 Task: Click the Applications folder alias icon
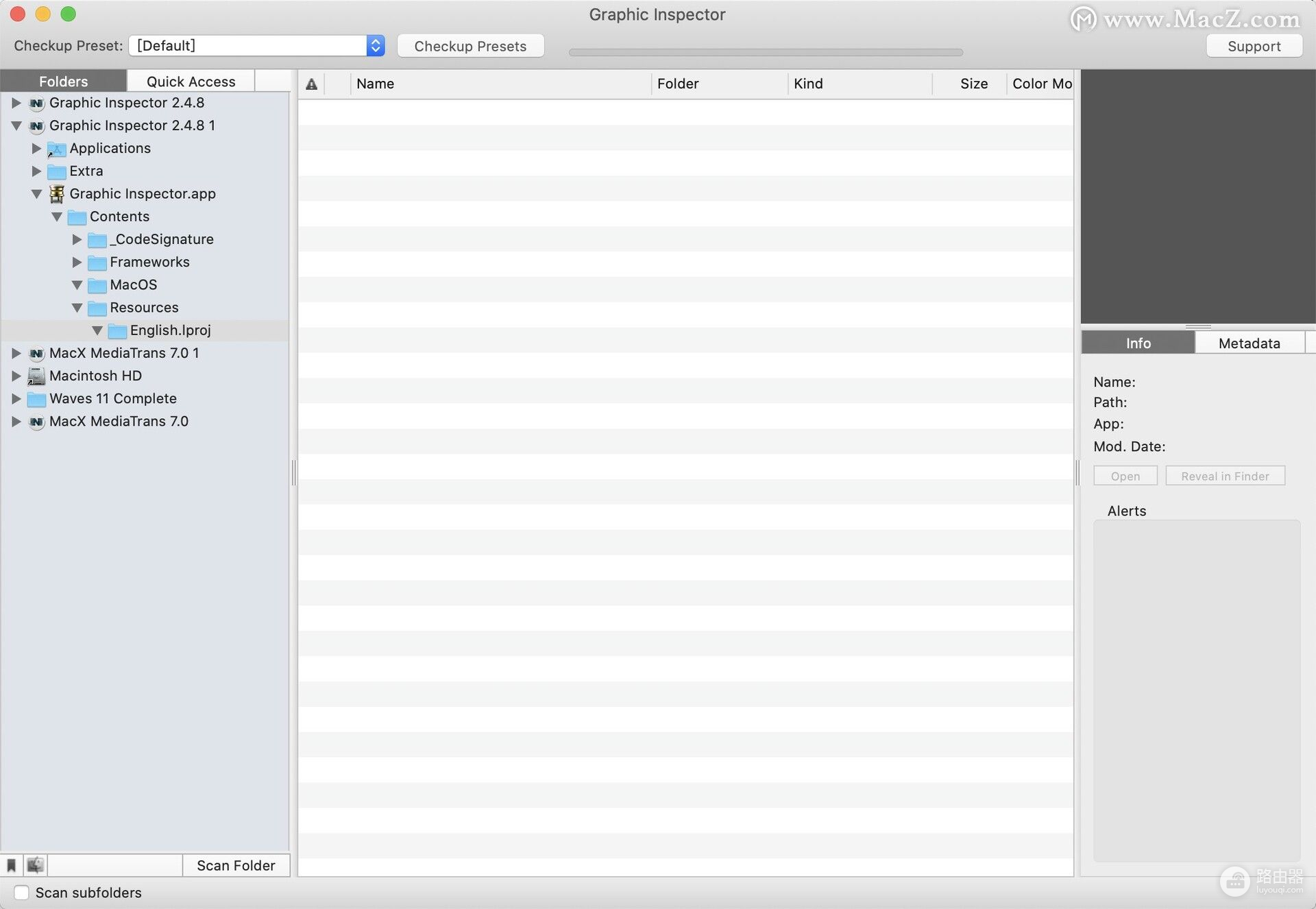(x=56, y=149)
